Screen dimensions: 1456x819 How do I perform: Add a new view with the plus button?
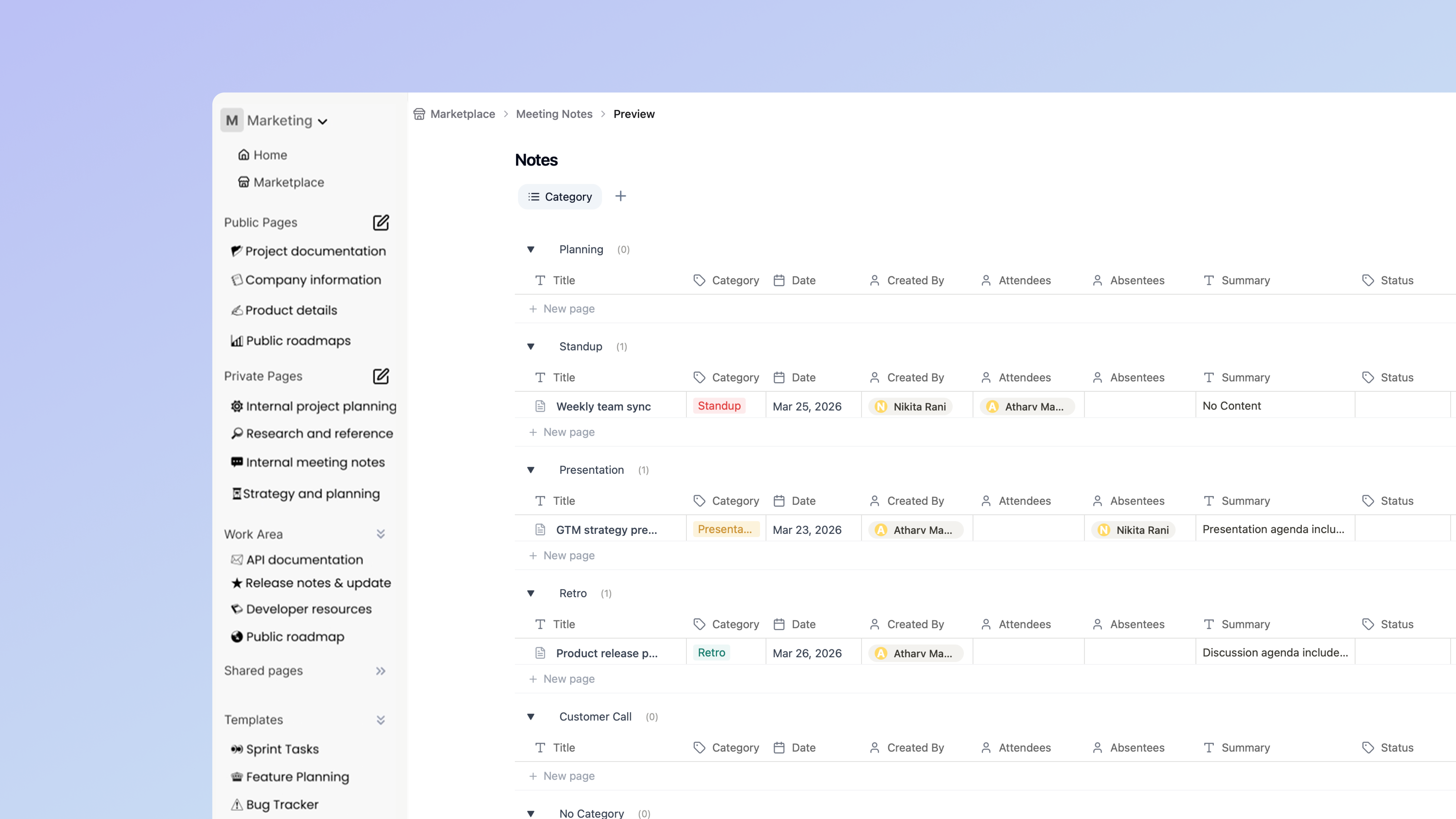point(621,196)
